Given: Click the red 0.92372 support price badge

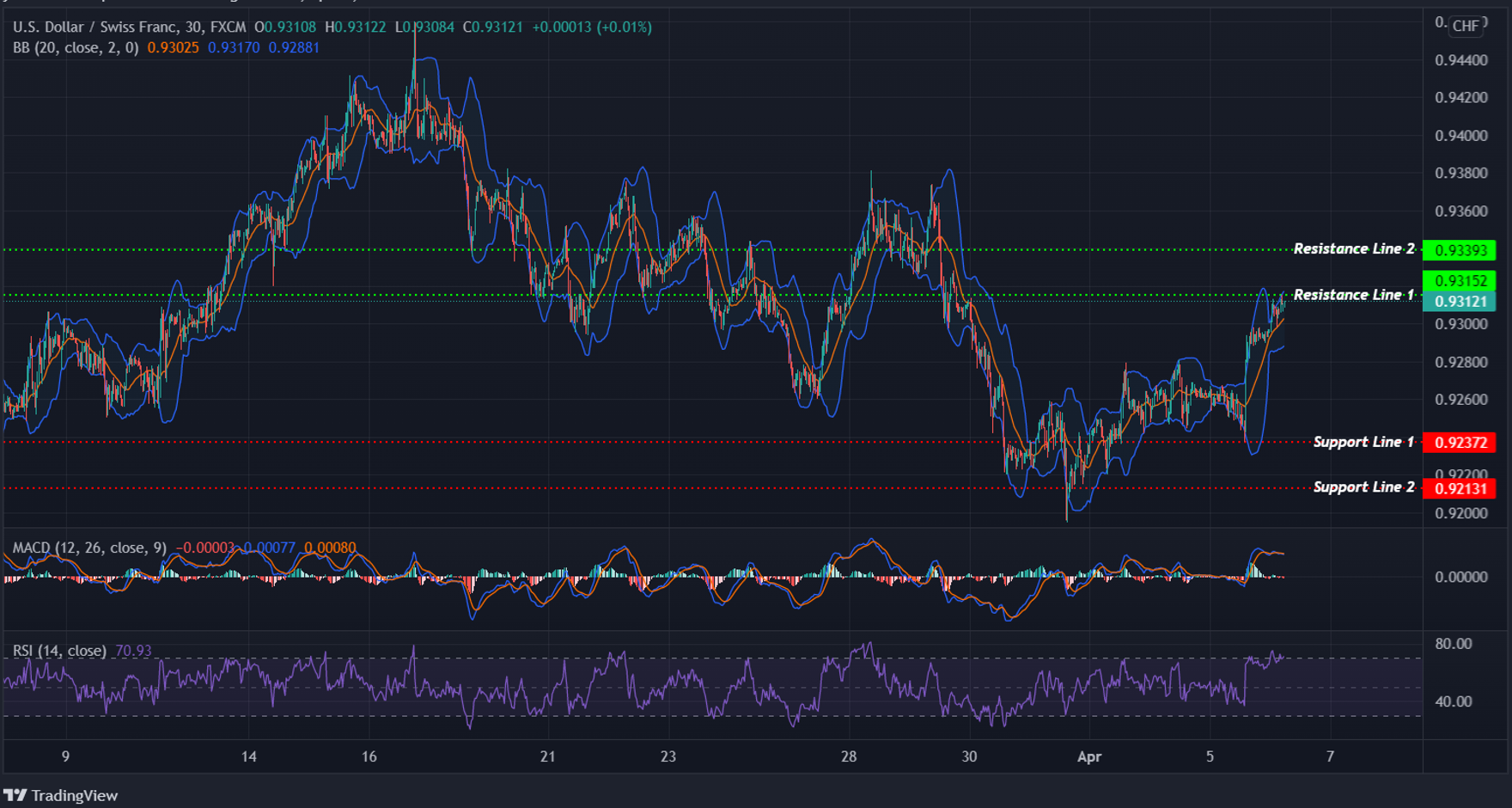Looking at the screenshot, I should (x=1463, y=442).
